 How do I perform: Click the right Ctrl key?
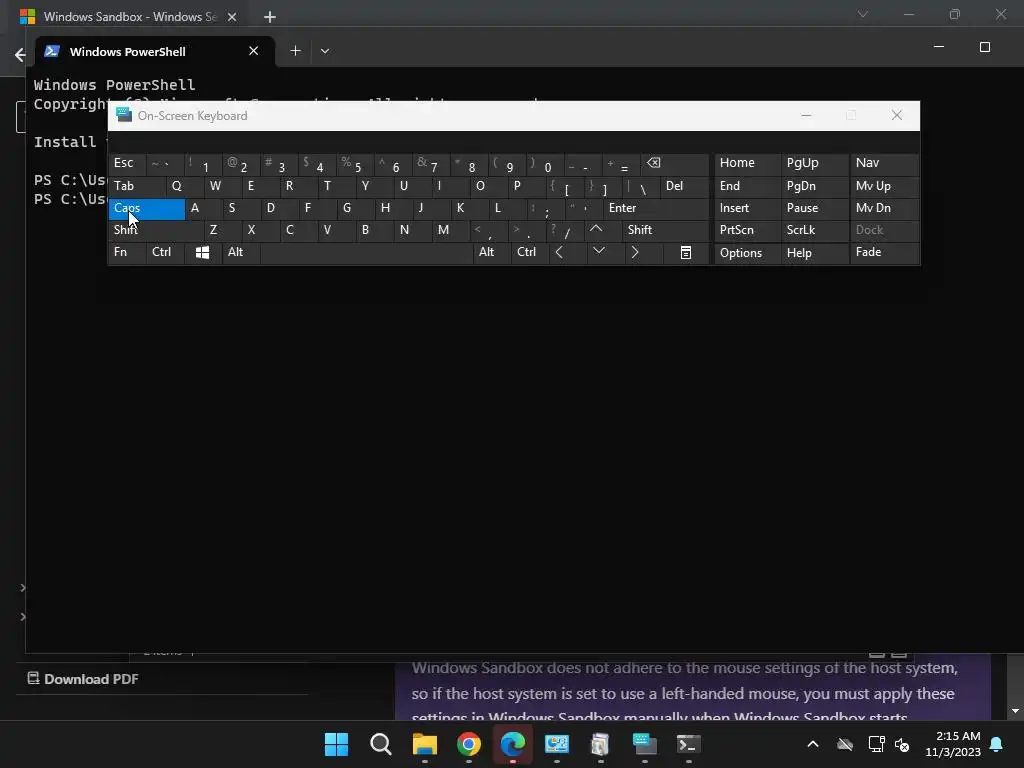[530, 252]
